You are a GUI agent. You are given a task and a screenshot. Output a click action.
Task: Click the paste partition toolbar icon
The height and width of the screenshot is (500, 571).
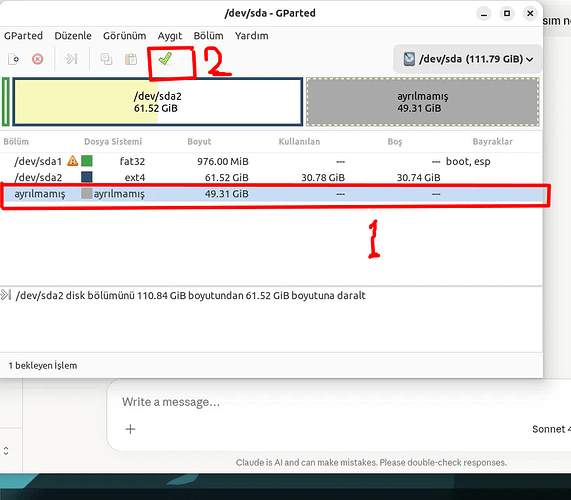pyautogui.click(x=131, y=59)
